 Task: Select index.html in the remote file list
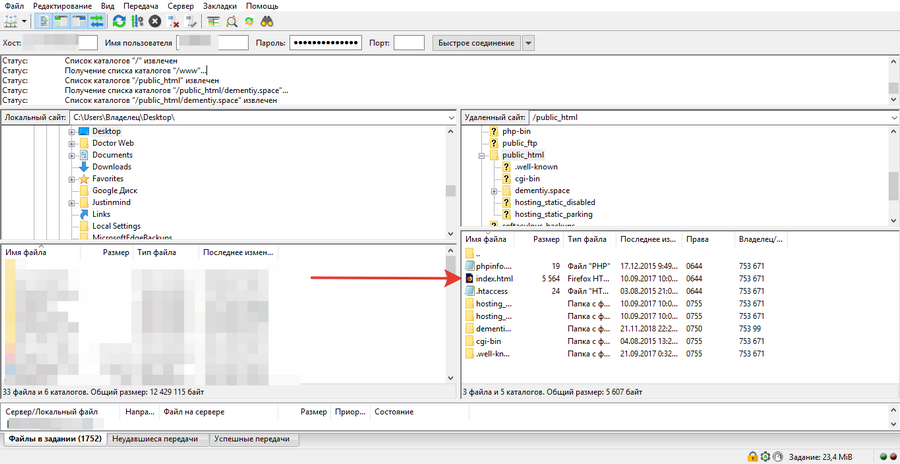point(494,278)
